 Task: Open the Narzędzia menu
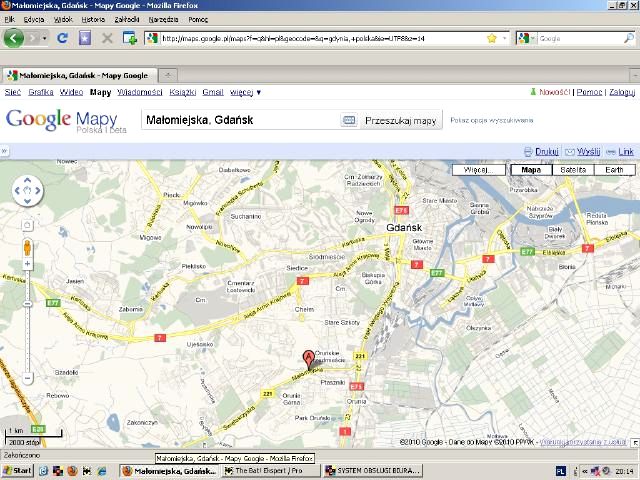(164, 19)
